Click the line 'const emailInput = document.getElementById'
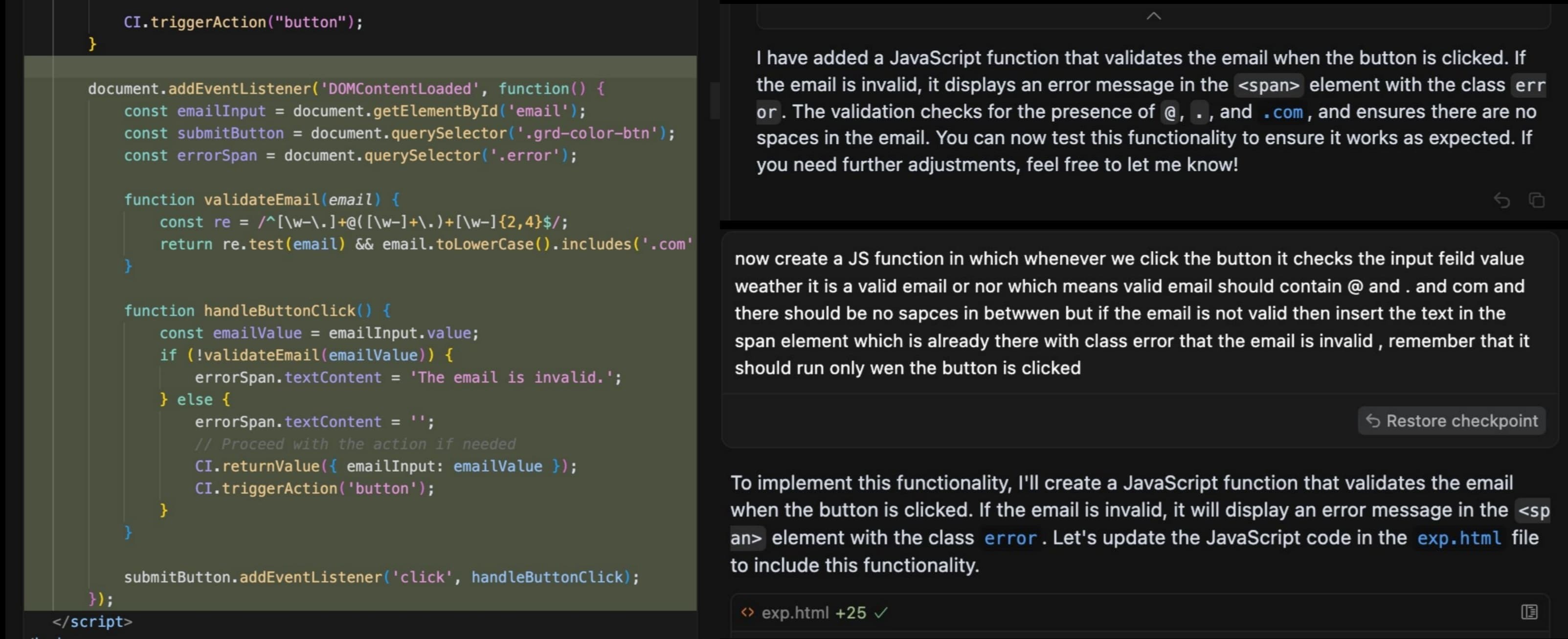The height and width of the screenshot is (639, 1568). (x=354, y=111)
